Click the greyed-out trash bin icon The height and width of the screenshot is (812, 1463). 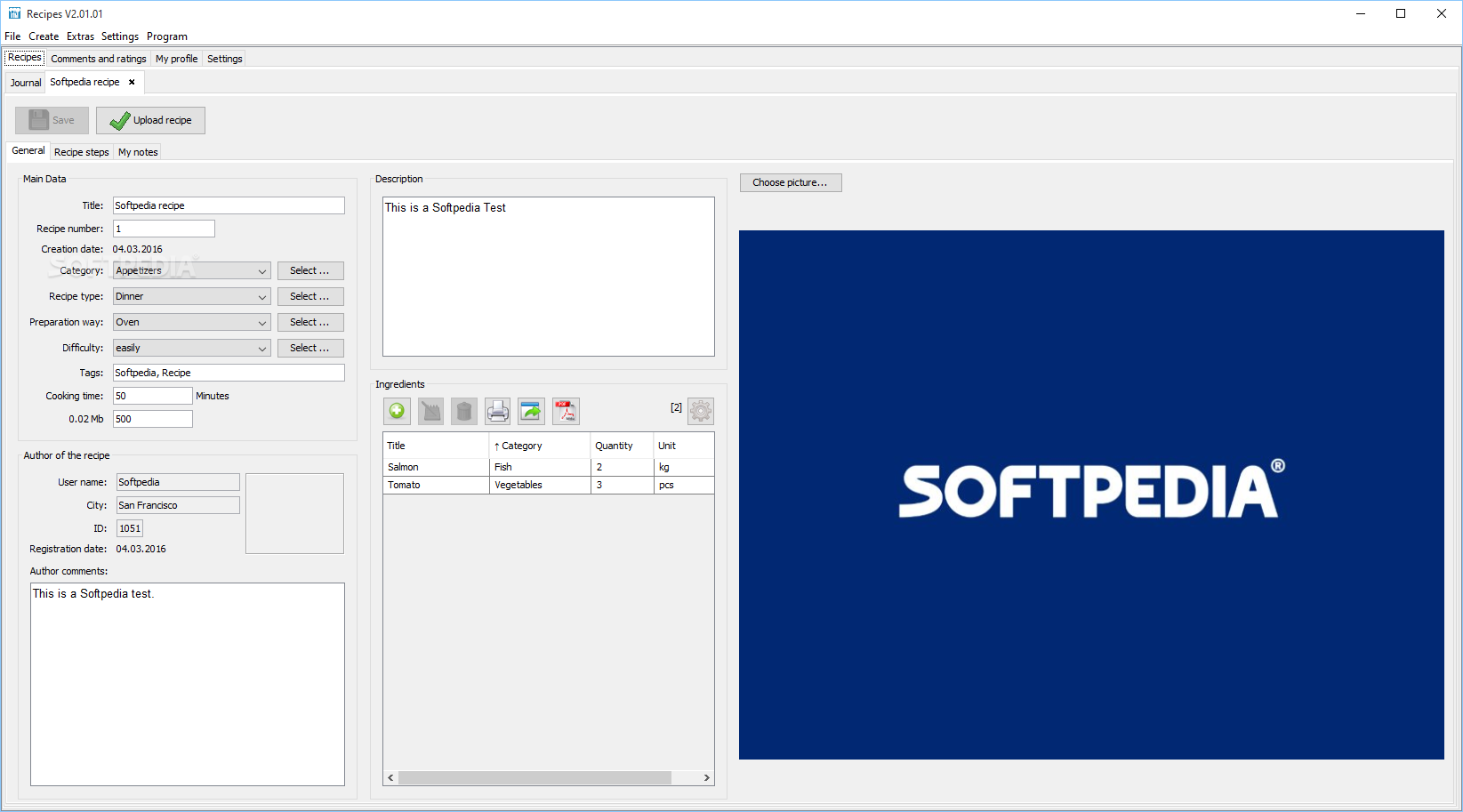coord(464,411)
